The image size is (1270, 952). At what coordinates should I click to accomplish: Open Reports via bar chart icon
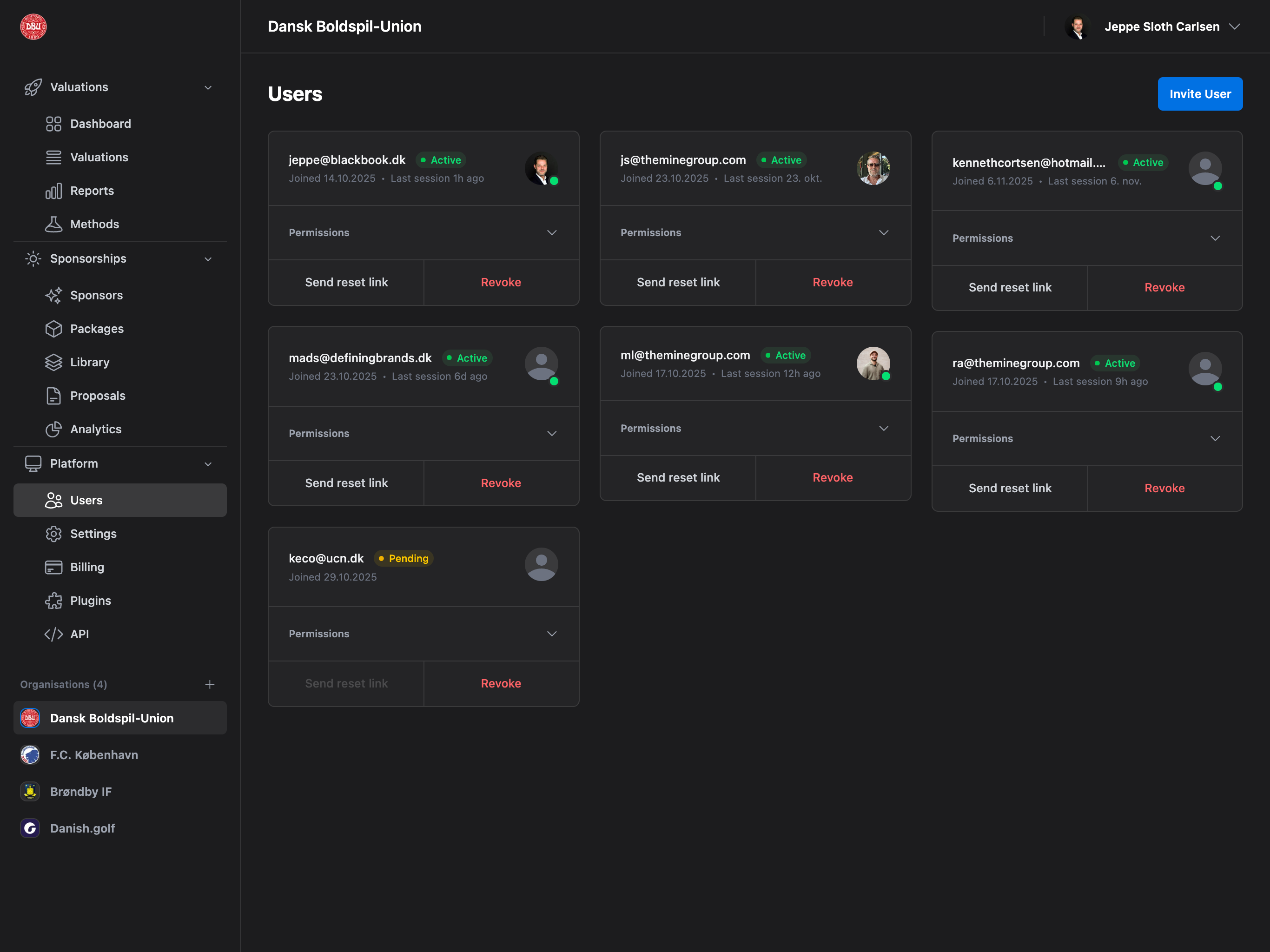pyautogui.click(x=53, y=191)
